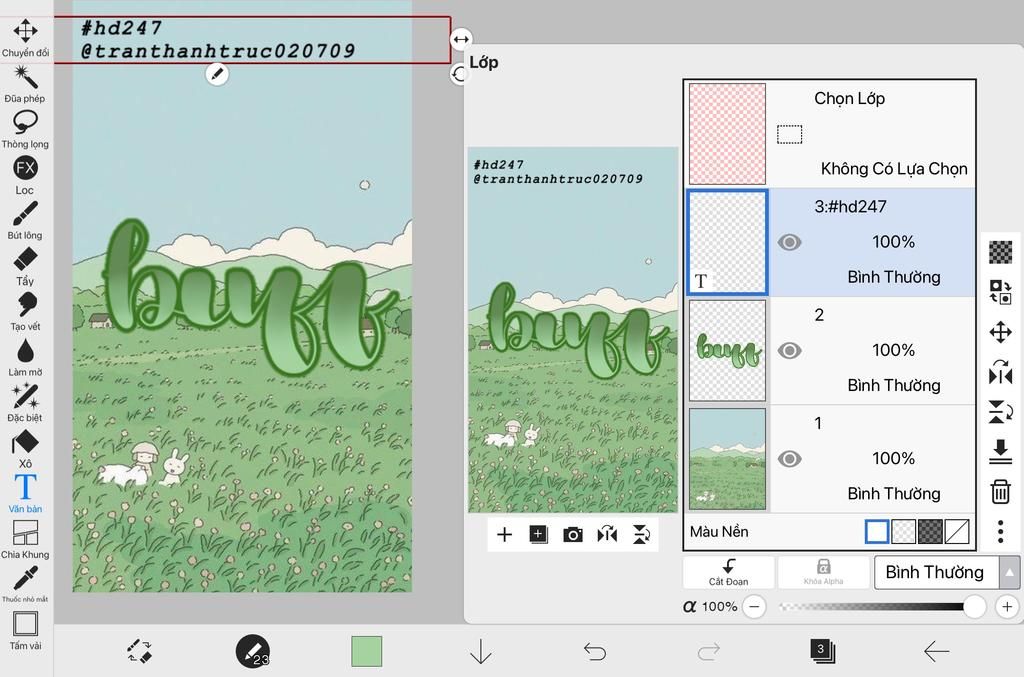Open the FX Lọc filter tool
Viewport: 1024px width, 677px height.
(x=25, y=175)
